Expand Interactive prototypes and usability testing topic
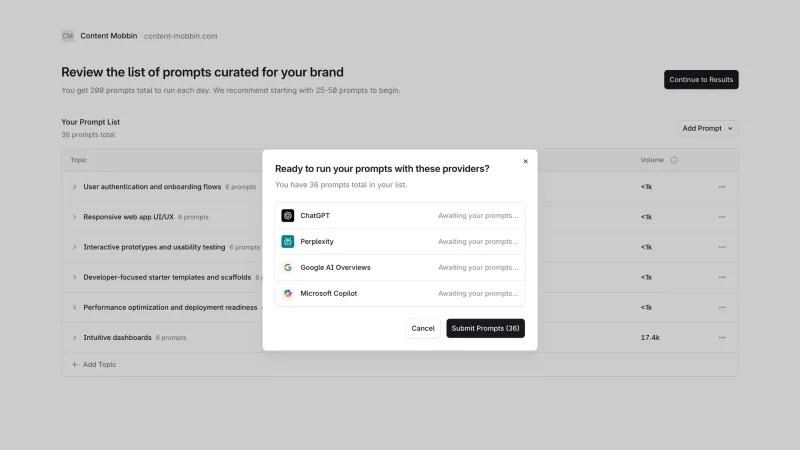Viewport: 800px width, 450px height. [74, 247]
